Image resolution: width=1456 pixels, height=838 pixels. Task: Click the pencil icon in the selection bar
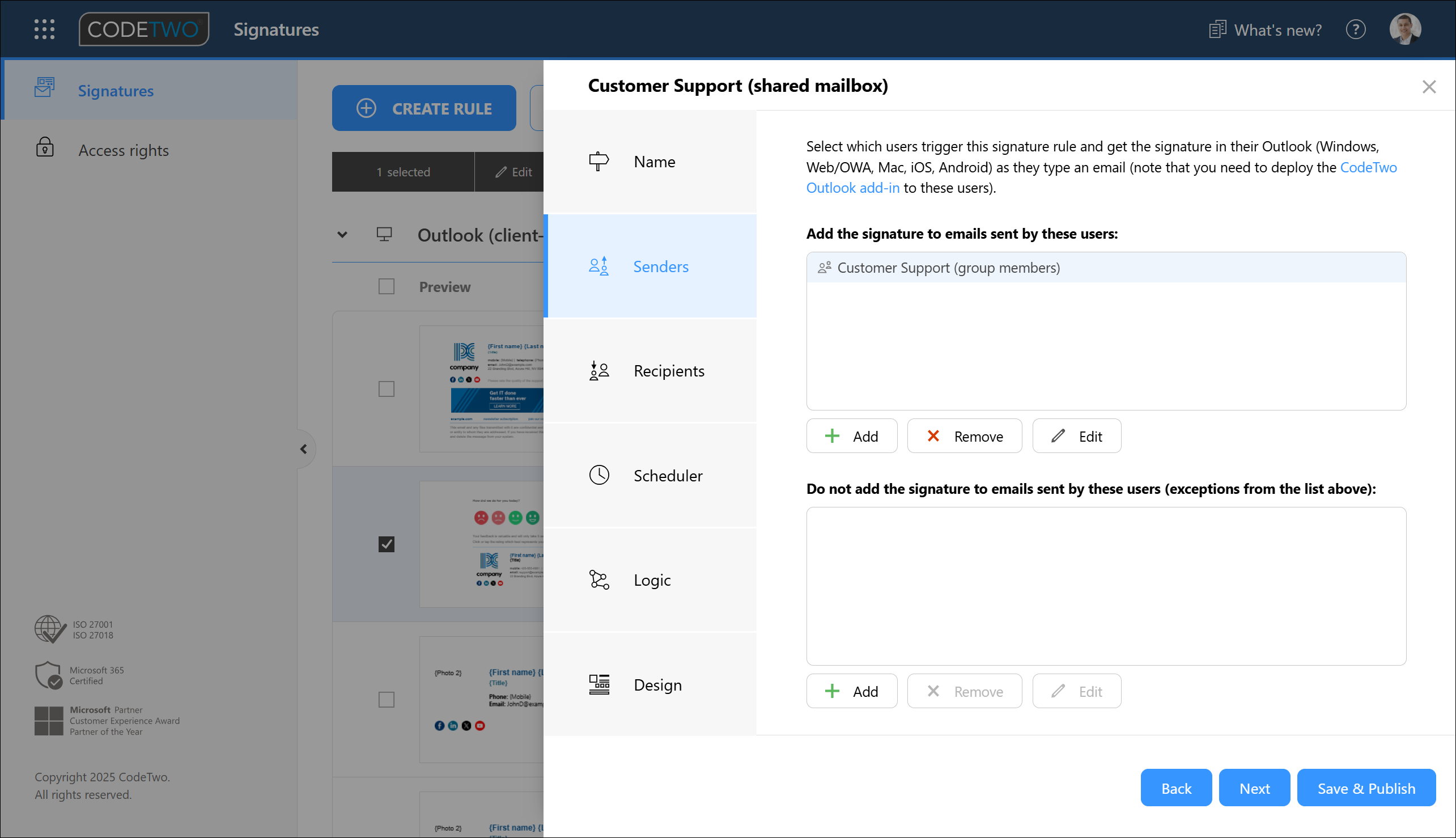pyautogui.click(x=501, y=172)
